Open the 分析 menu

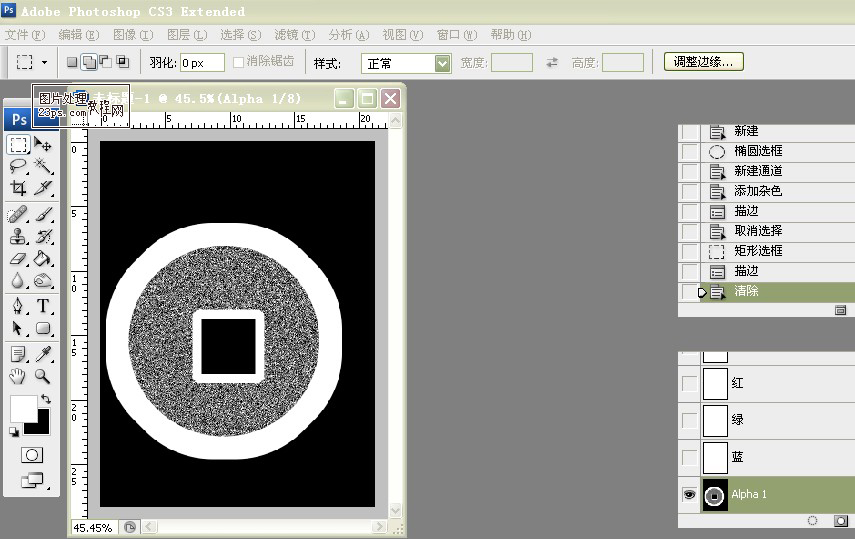[348, 35]
